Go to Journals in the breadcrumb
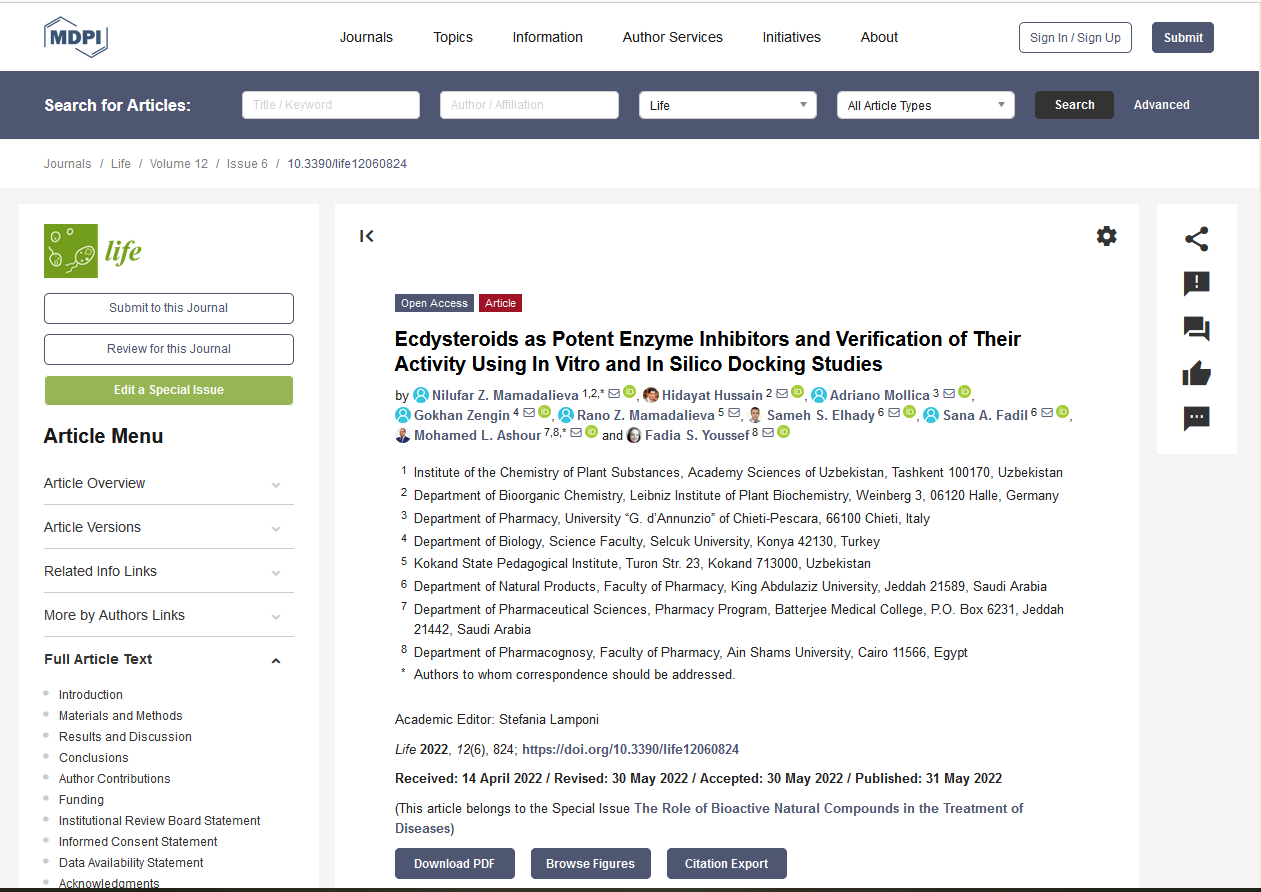Image resolution: width=1261 pixels, height=892 pixels. pos(67,164)
